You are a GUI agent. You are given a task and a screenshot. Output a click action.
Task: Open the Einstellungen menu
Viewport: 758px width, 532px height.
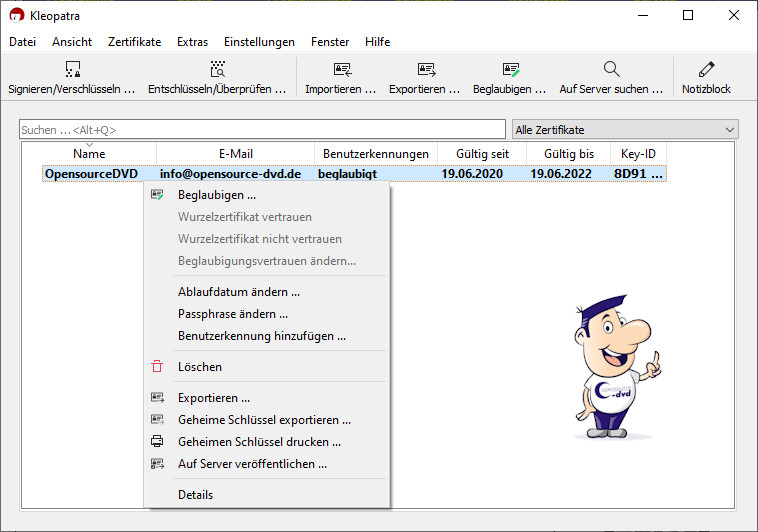(259, 42)
